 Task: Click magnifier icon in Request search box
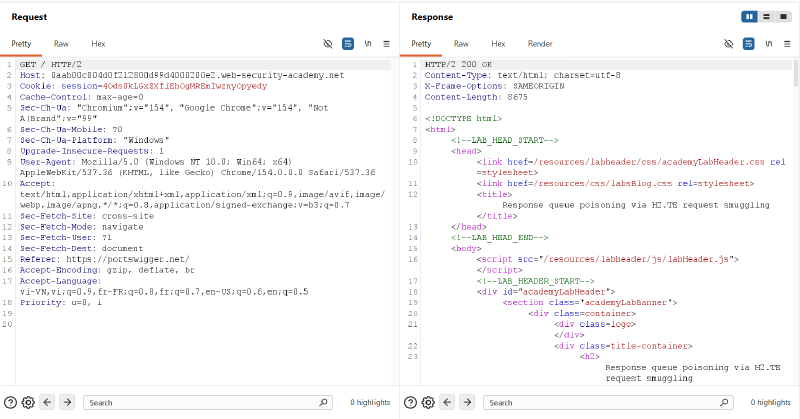tap(323, 403)
